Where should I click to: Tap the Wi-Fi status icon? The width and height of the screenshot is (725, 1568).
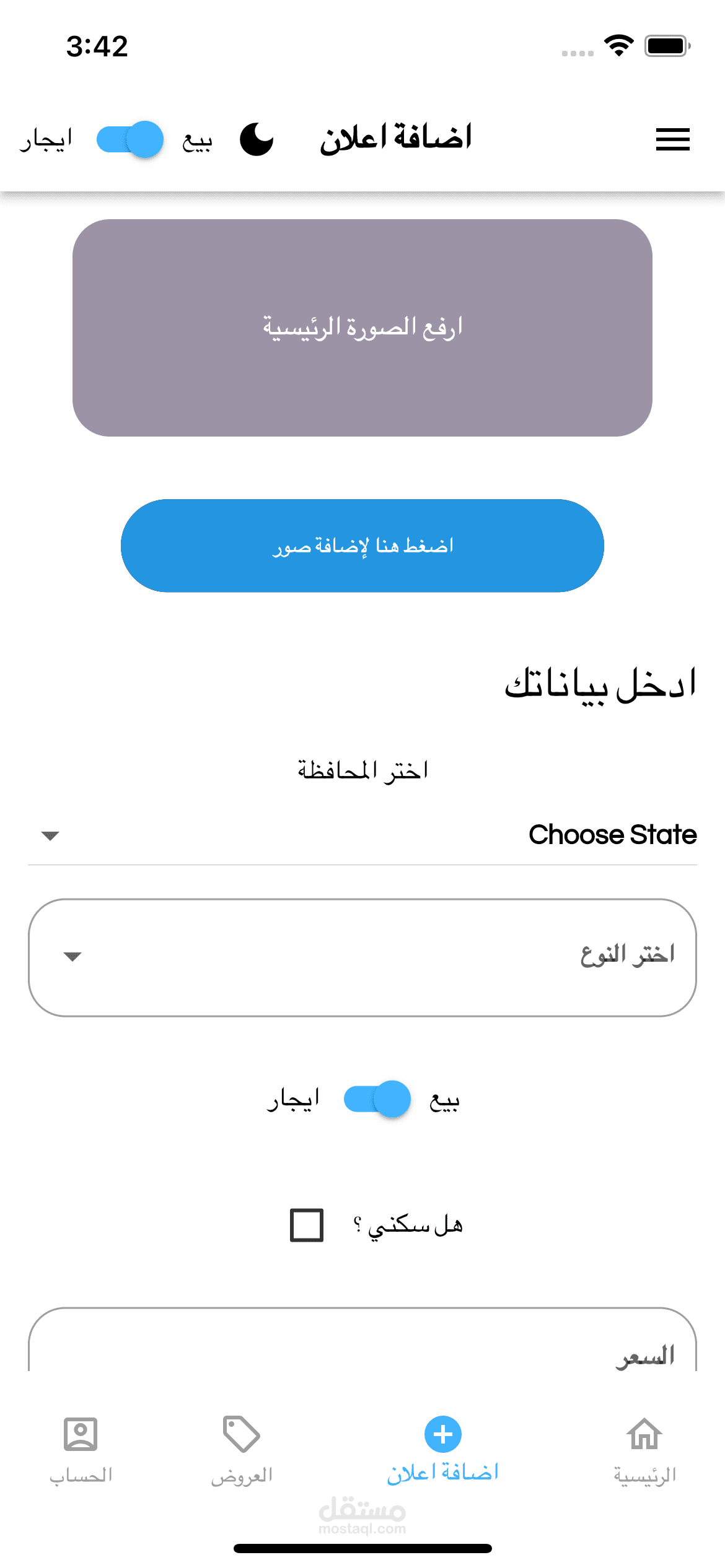tap(618, 46)
